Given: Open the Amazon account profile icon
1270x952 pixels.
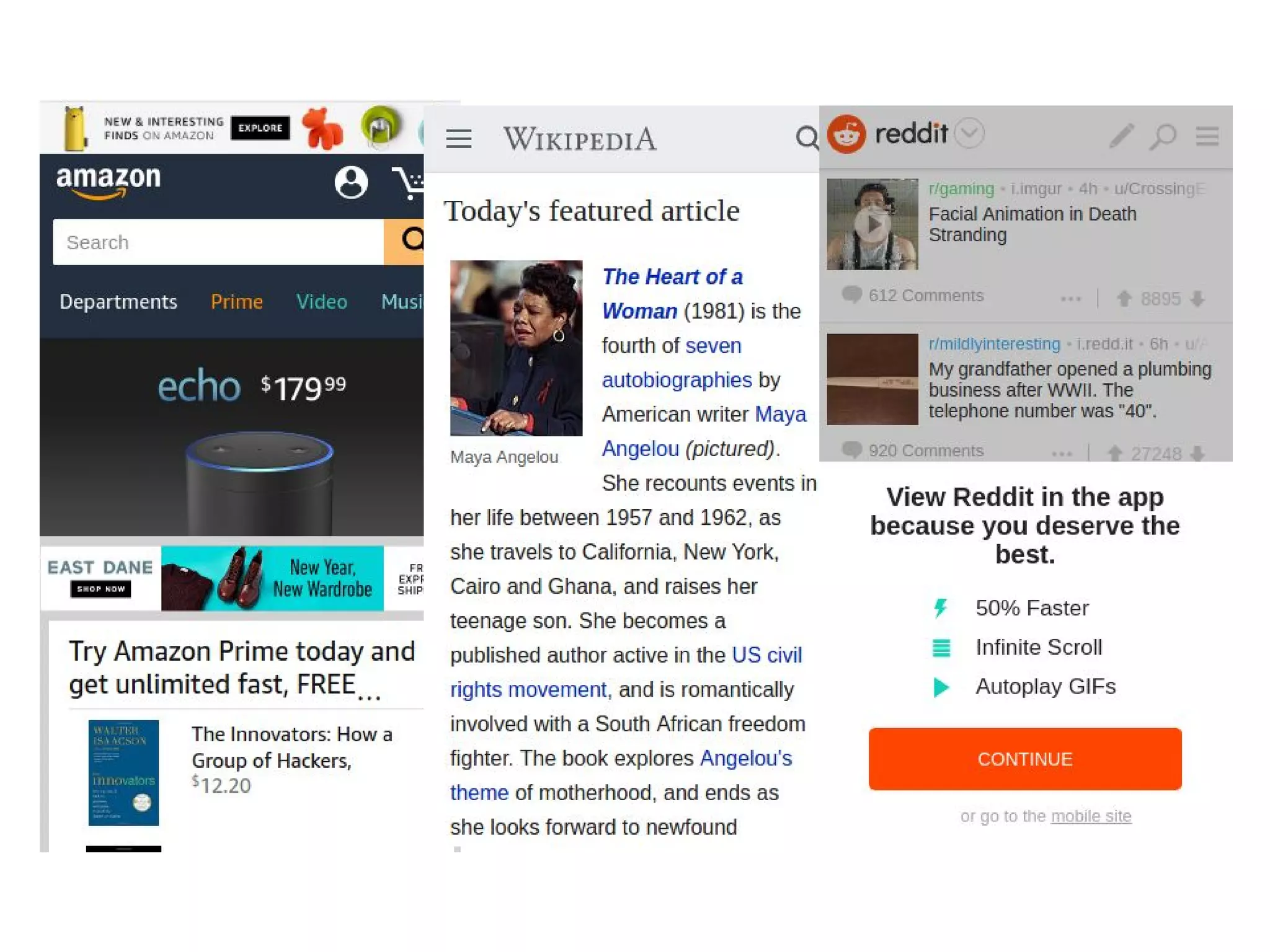Looking at the screenshot, I should coord(351,182).
